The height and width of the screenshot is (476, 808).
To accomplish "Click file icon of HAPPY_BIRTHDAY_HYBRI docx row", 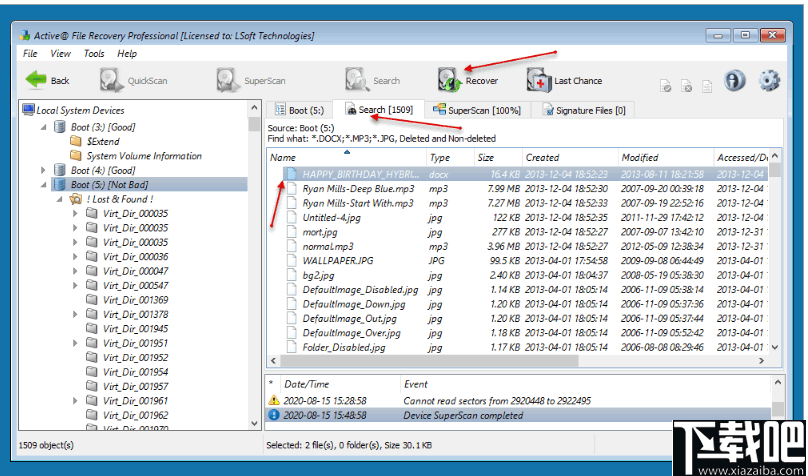I will pyautogui.click(x=292, y=174).
